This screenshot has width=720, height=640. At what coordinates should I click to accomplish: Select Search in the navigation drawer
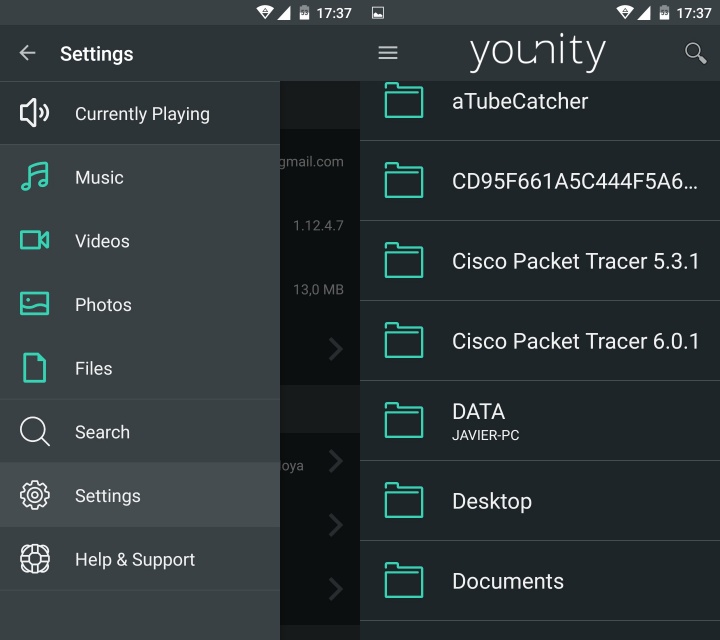coord(140,432)
